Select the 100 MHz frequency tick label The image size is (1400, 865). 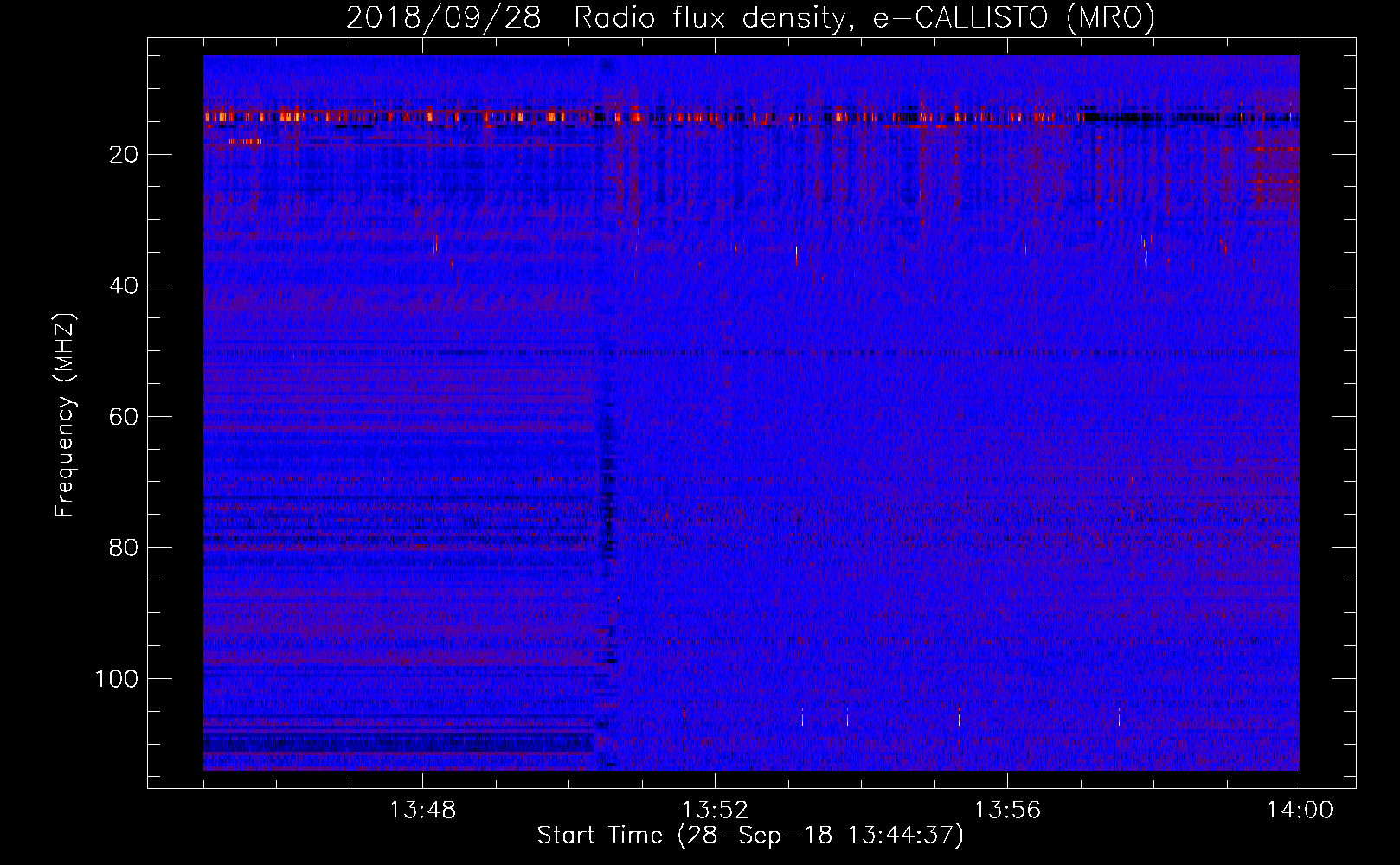(x=117, y=679)
